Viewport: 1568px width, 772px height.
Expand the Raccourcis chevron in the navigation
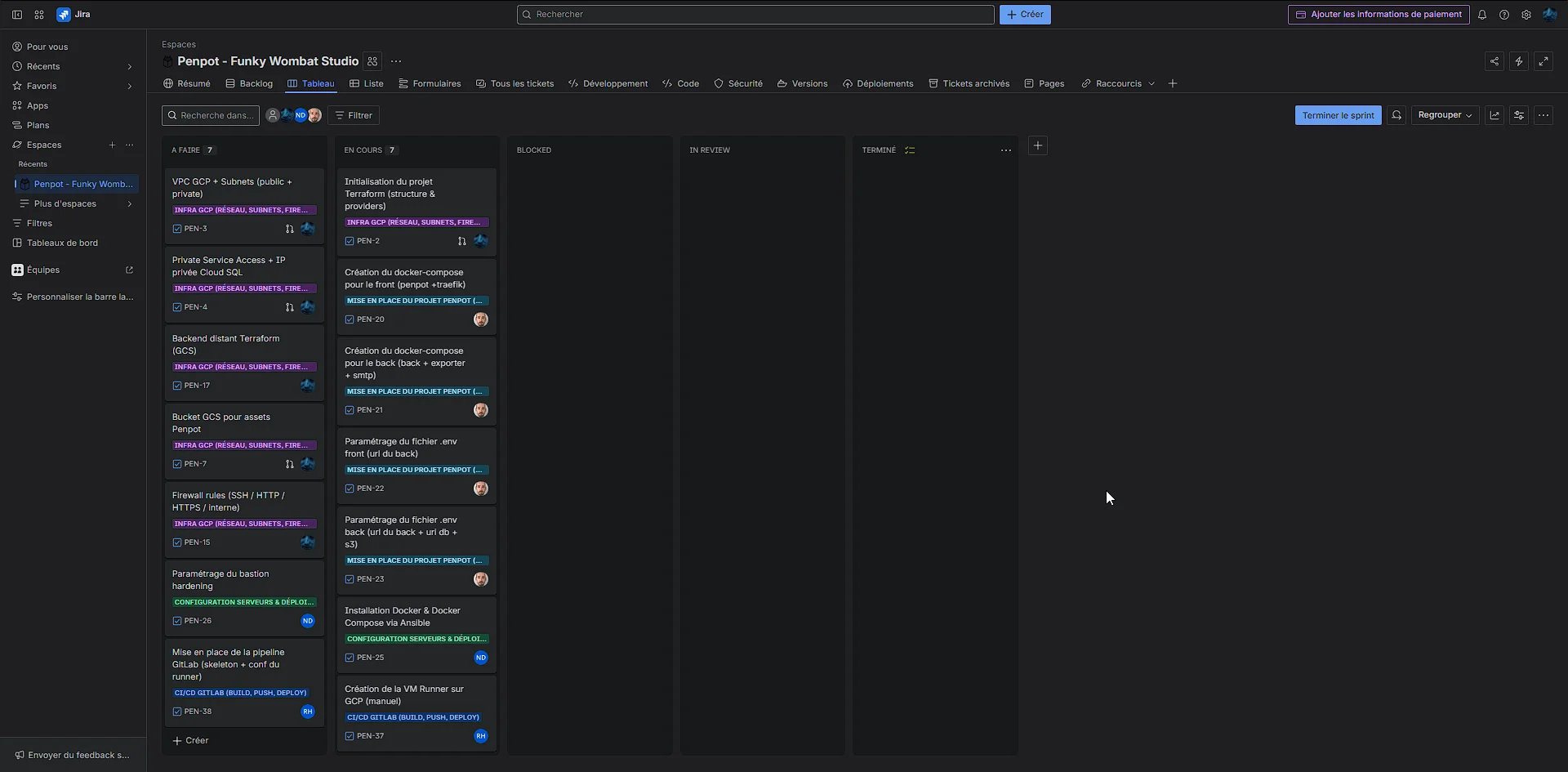point(1151,83)
